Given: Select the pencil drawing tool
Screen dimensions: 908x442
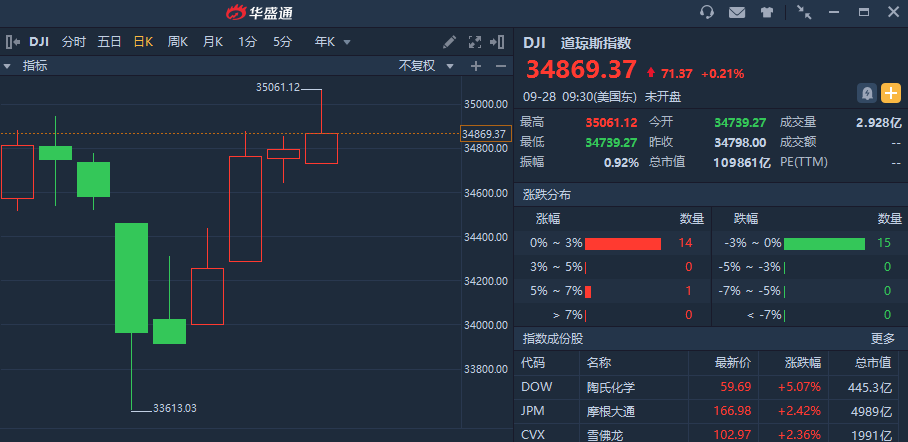Looking at the screenshot, I should [x=449, y=42].
